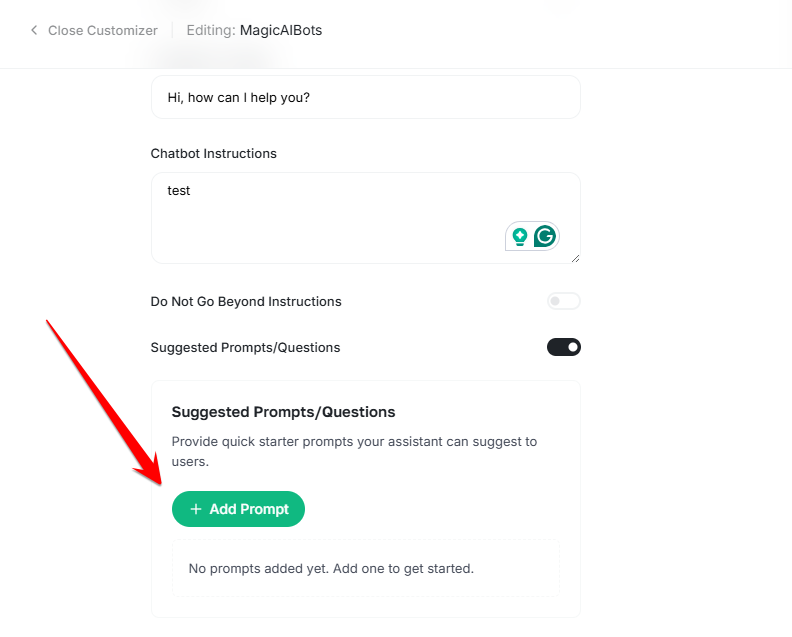
Task: Click the Do Not Go Beyond Instructions label
Action: (246, 301)
